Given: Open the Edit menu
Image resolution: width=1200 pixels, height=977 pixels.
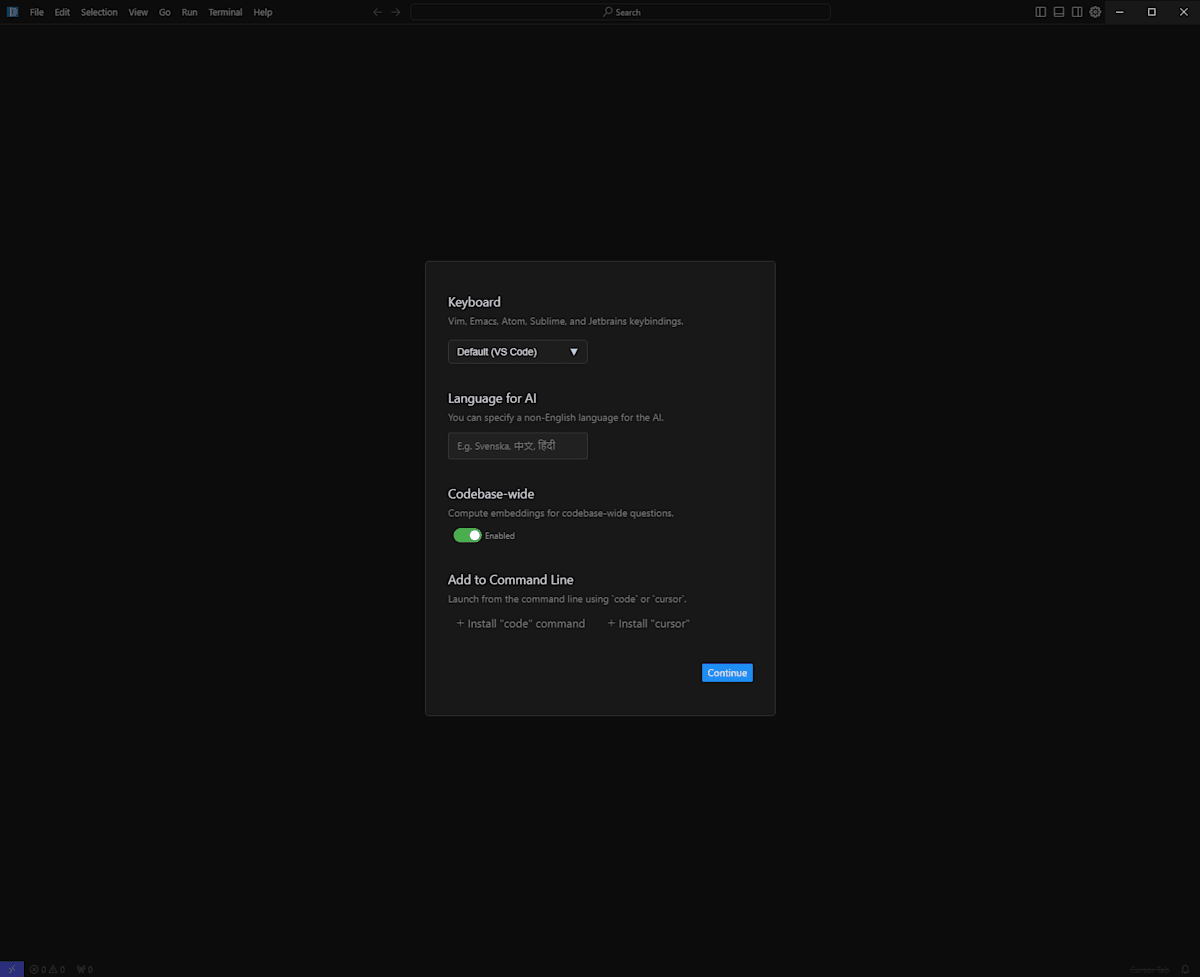Looking at the screenshot, I should [62, 12].
